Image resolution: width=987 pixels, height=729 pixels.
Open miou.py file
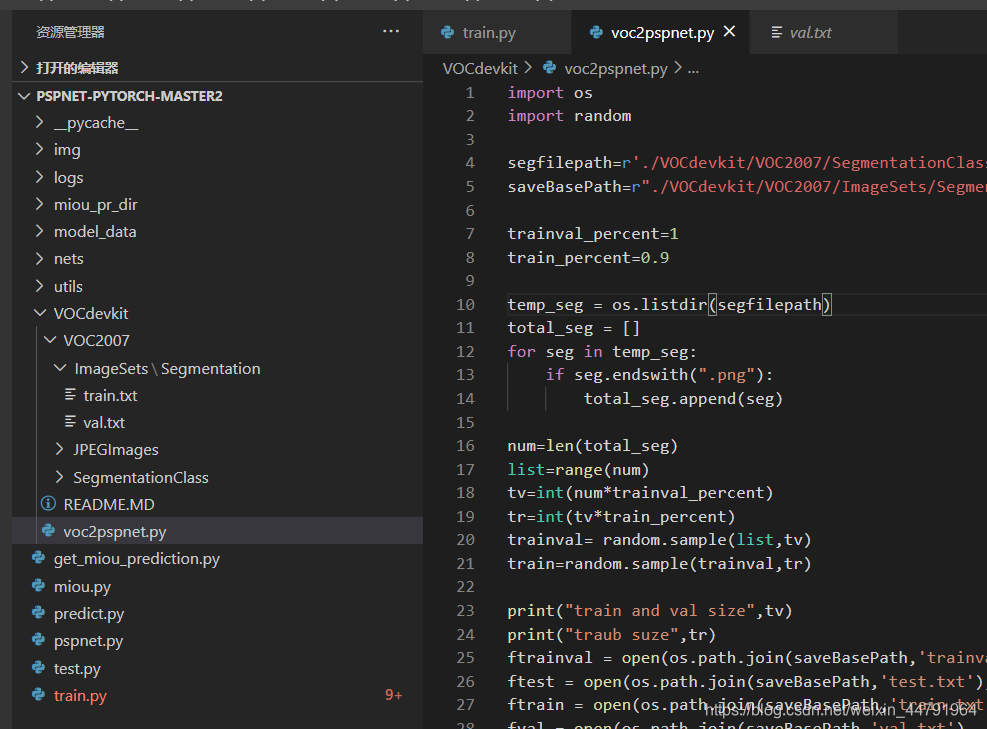(x=82, y=587)
